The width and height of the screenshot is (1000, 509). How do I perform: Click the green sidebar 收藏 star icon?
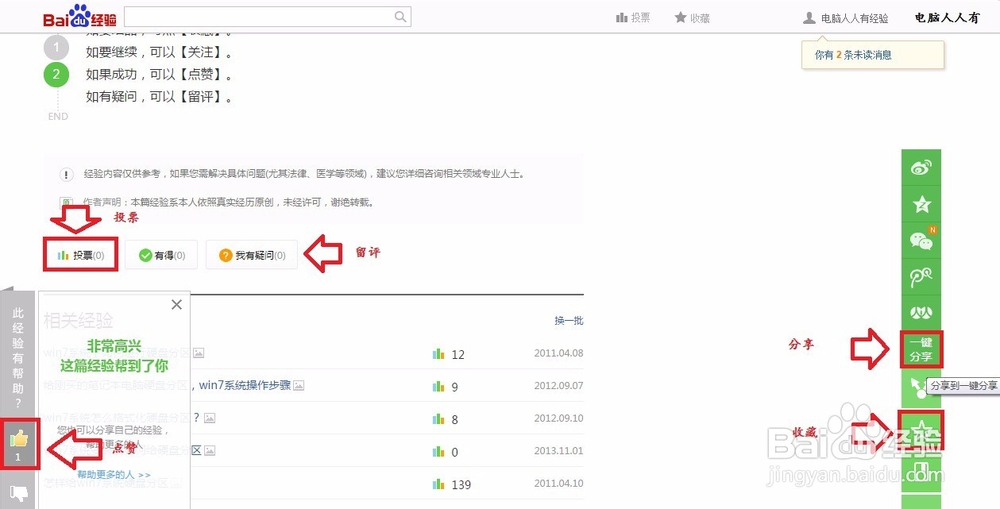[921, 429]
